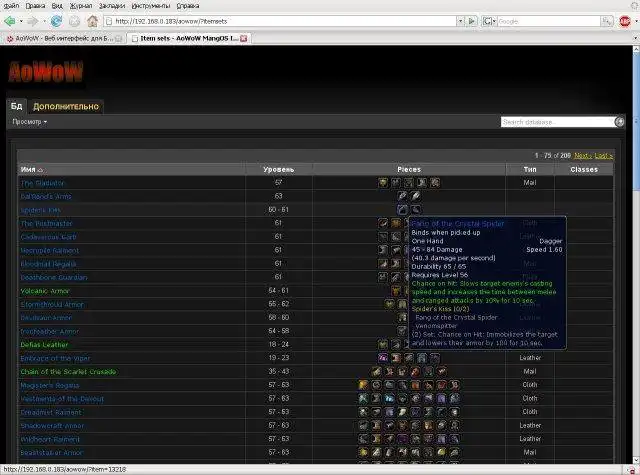The width and height of the screenshot is (640, 475).
Task: Select the Дополнительно site tab
Action: click(x=66, y=107)
